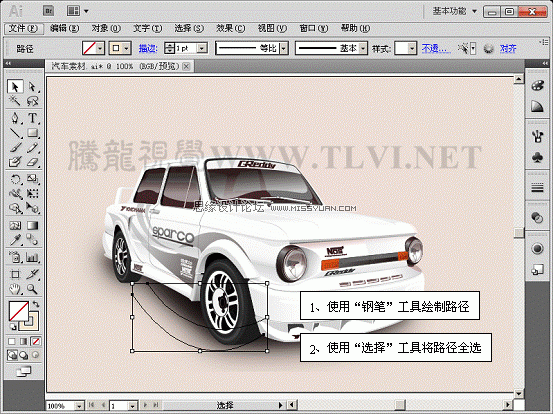This screenshot has height=414, width=553.
Task: Open the Graphic Styles panel icon
Action: click(x=537, y=270)
